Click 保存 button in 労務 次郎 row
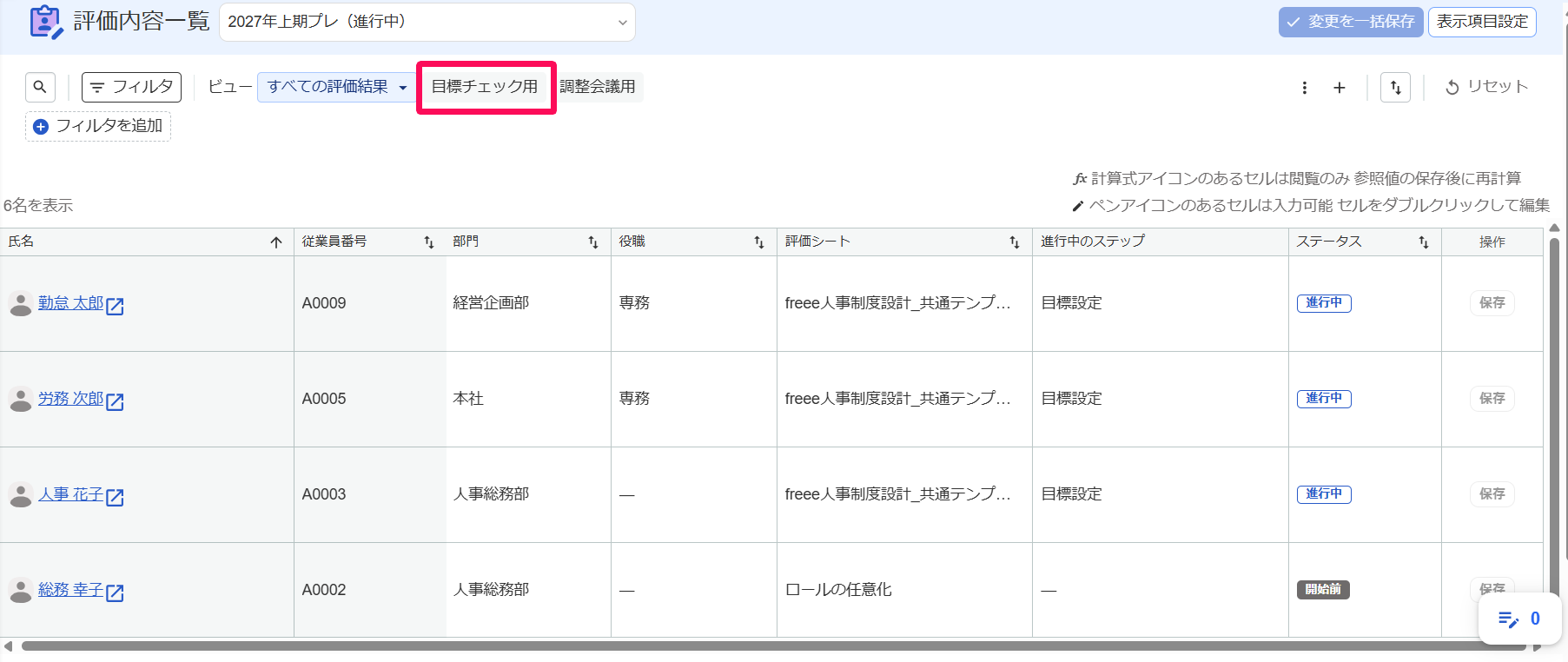Viewport: 1568px width, 662px height. [x=1492, y=399]
